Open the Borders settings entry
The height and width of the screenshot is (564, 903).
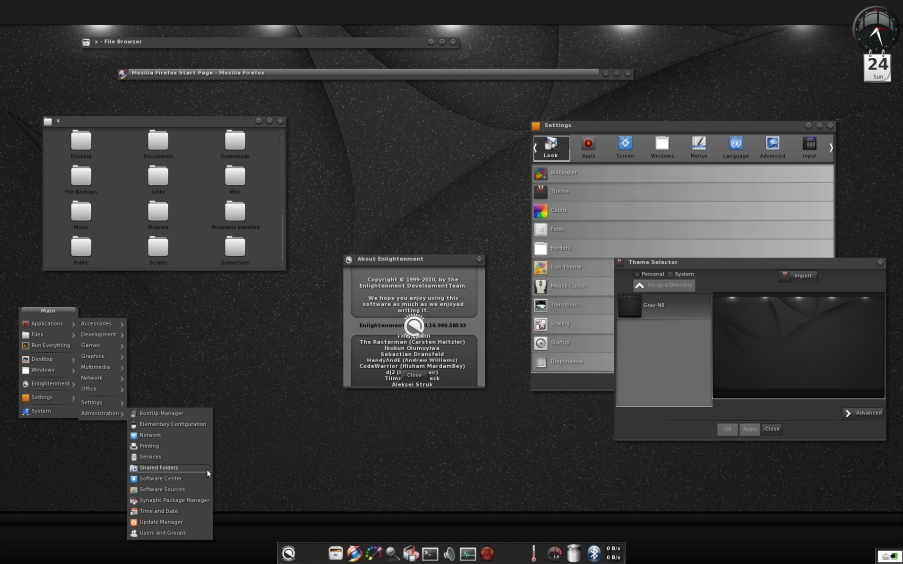[x=683, y=249]
